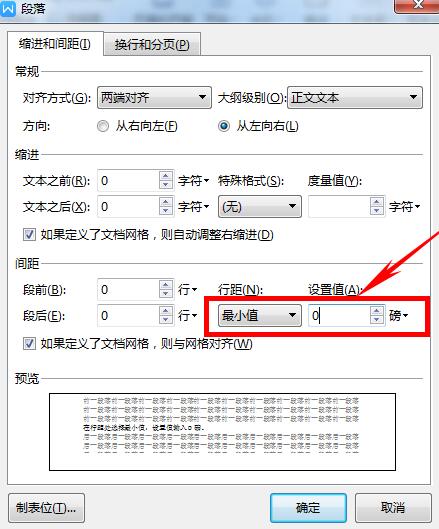Open the 制表位 settings button
This screenshot has width=439, height=529.
(46, 507)
